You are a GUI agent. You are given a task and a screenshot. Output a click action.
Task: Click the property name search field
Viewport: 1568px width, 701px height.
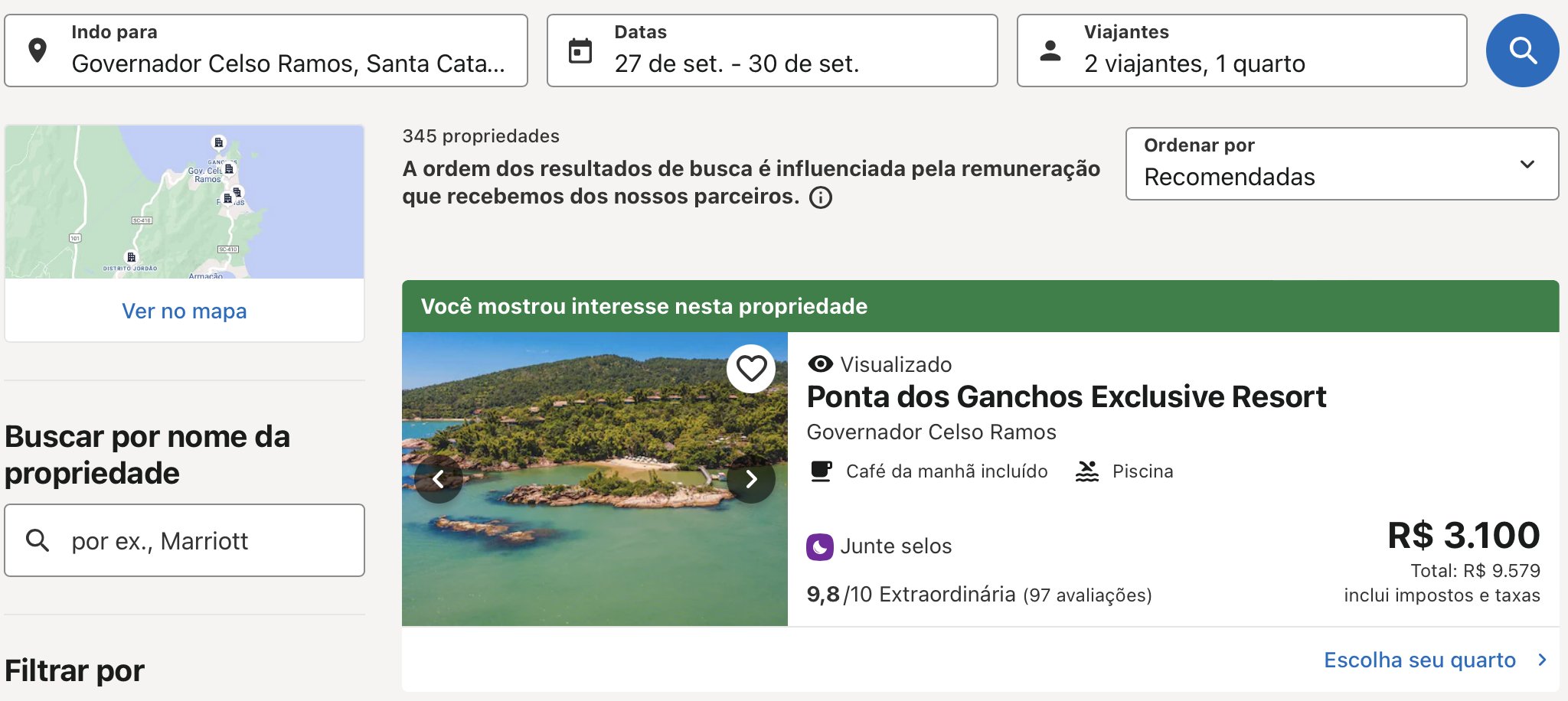(x=199, y=540)
